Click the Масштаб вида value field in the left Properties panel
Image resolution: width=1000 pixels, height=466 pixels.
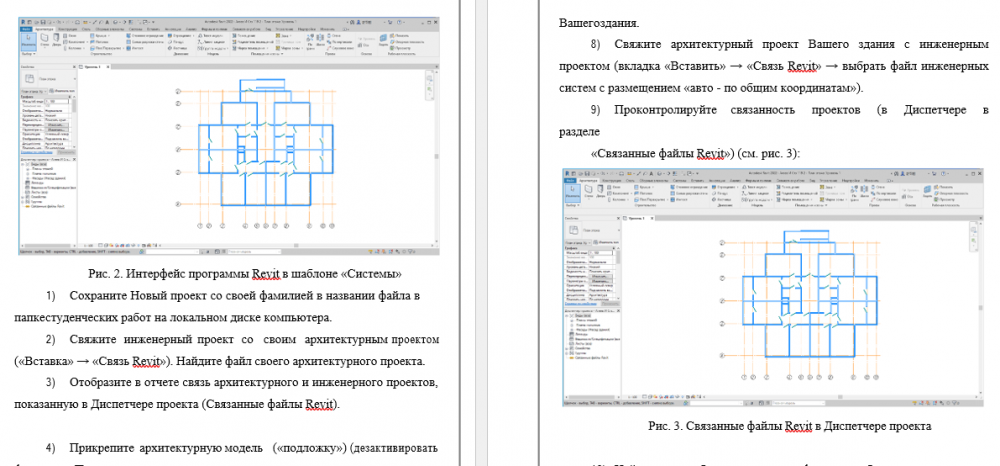click(x=57, y=102)
